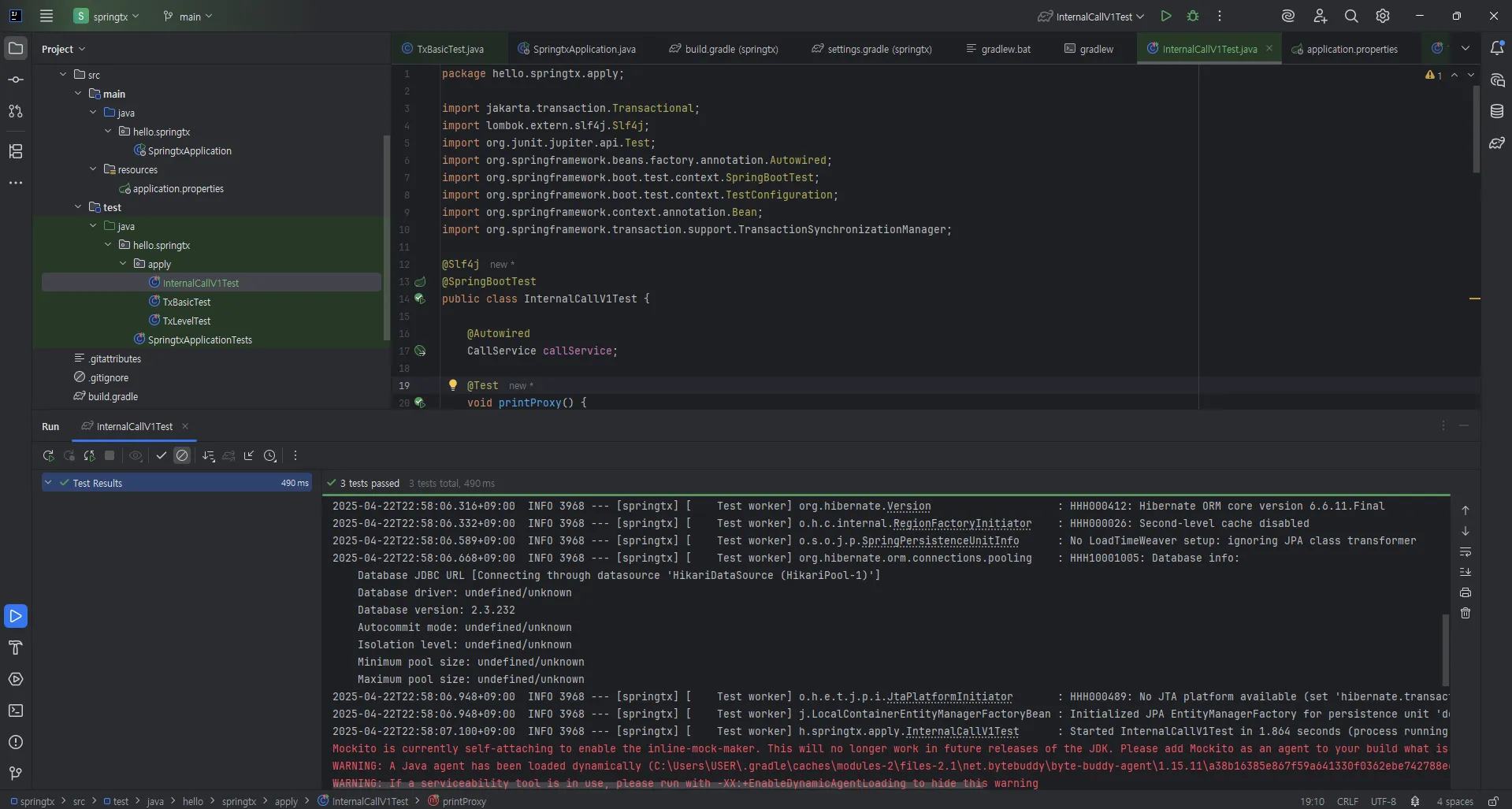This screenshot has height=809, width=1512.
Task: Collapse the src folder
Action: tap(63, 74)
